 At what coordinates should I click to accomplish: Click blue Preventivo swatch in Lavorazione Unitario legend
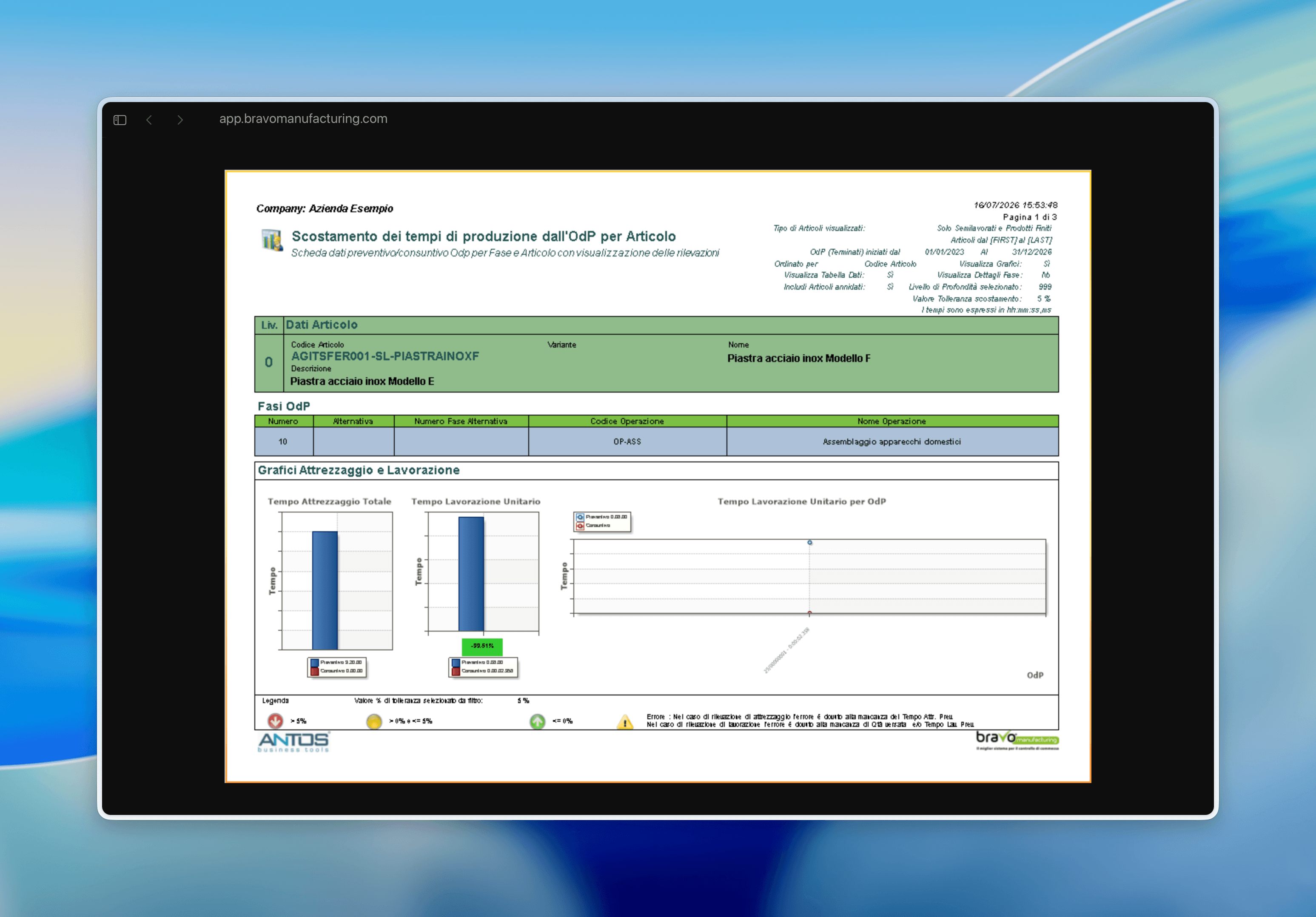coord(456,663)
